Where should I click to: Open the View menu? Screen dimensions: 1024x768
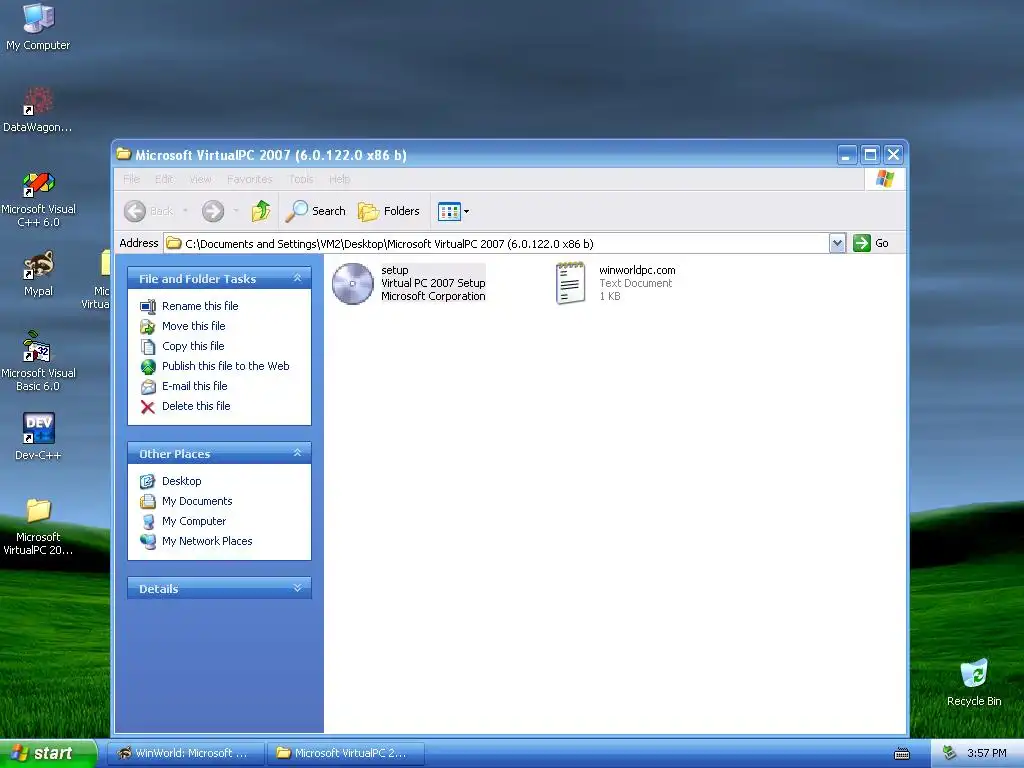click(200, 179)
